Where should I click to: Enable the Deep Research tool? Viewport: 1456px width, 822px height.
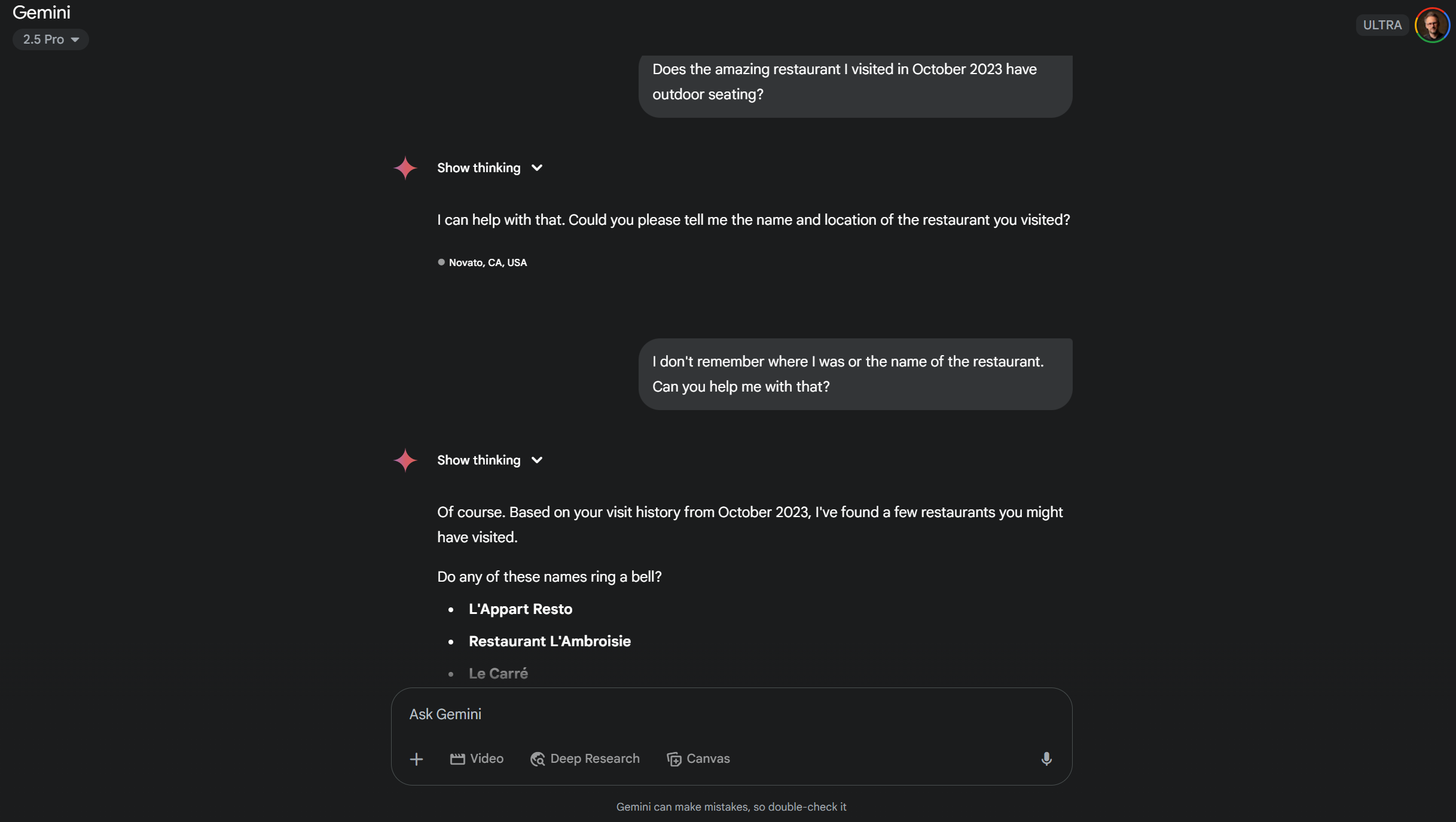585,759
